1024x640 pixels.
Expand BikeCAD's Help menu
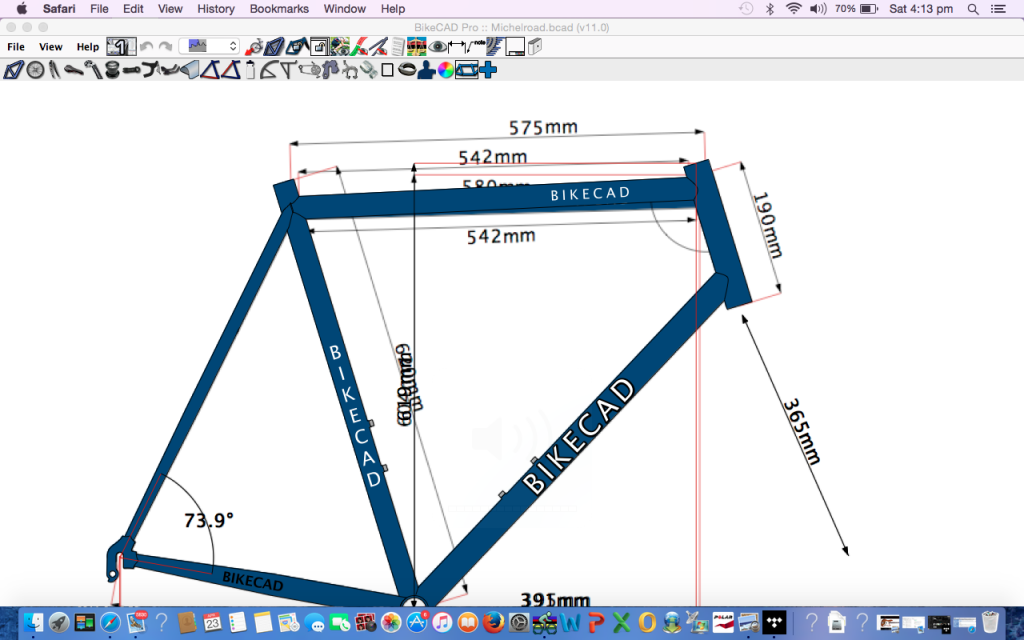pyautogui.click(x=88, y=47)
